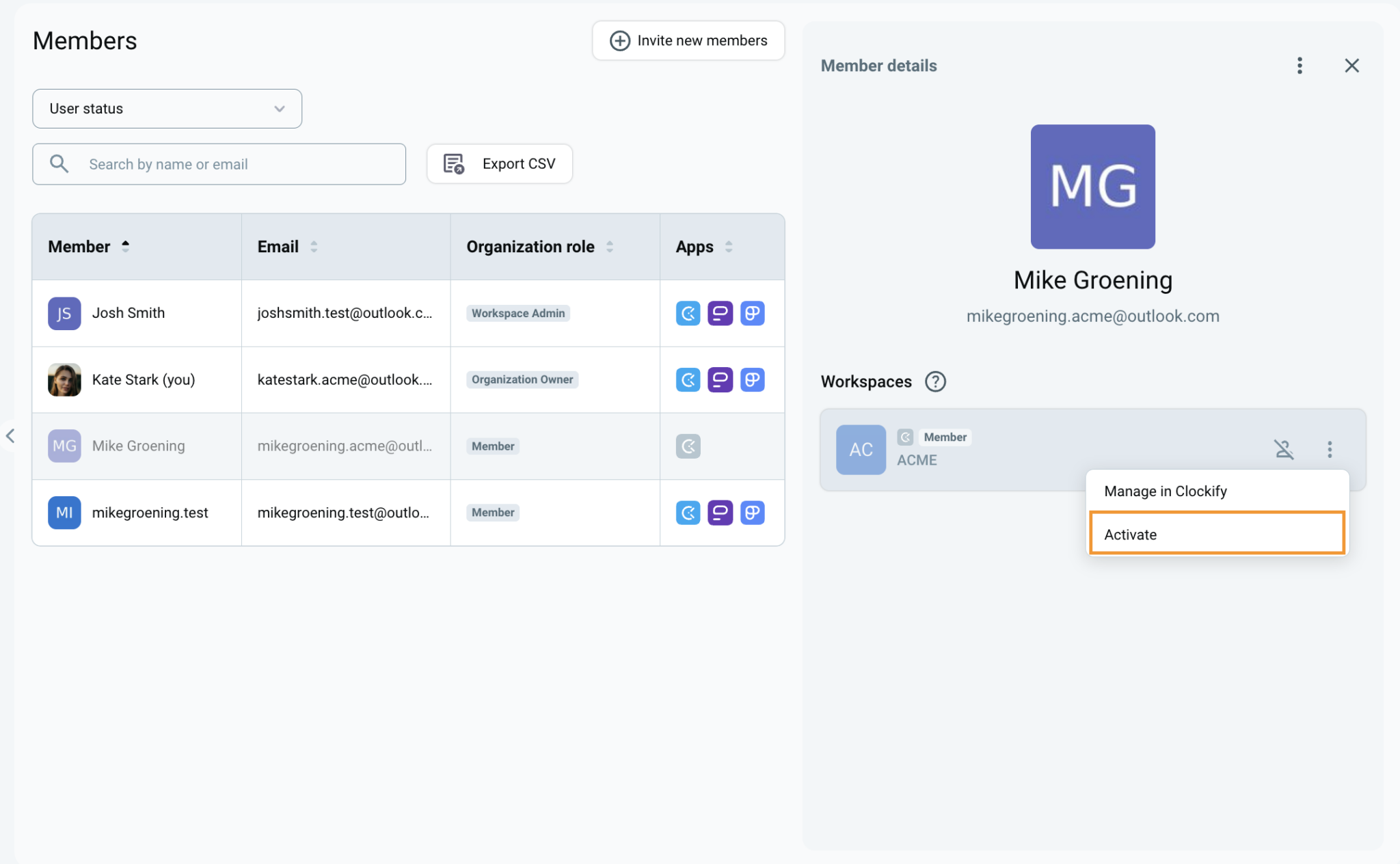Click joshsmith.test@outlook email cell

click(345, 313)
